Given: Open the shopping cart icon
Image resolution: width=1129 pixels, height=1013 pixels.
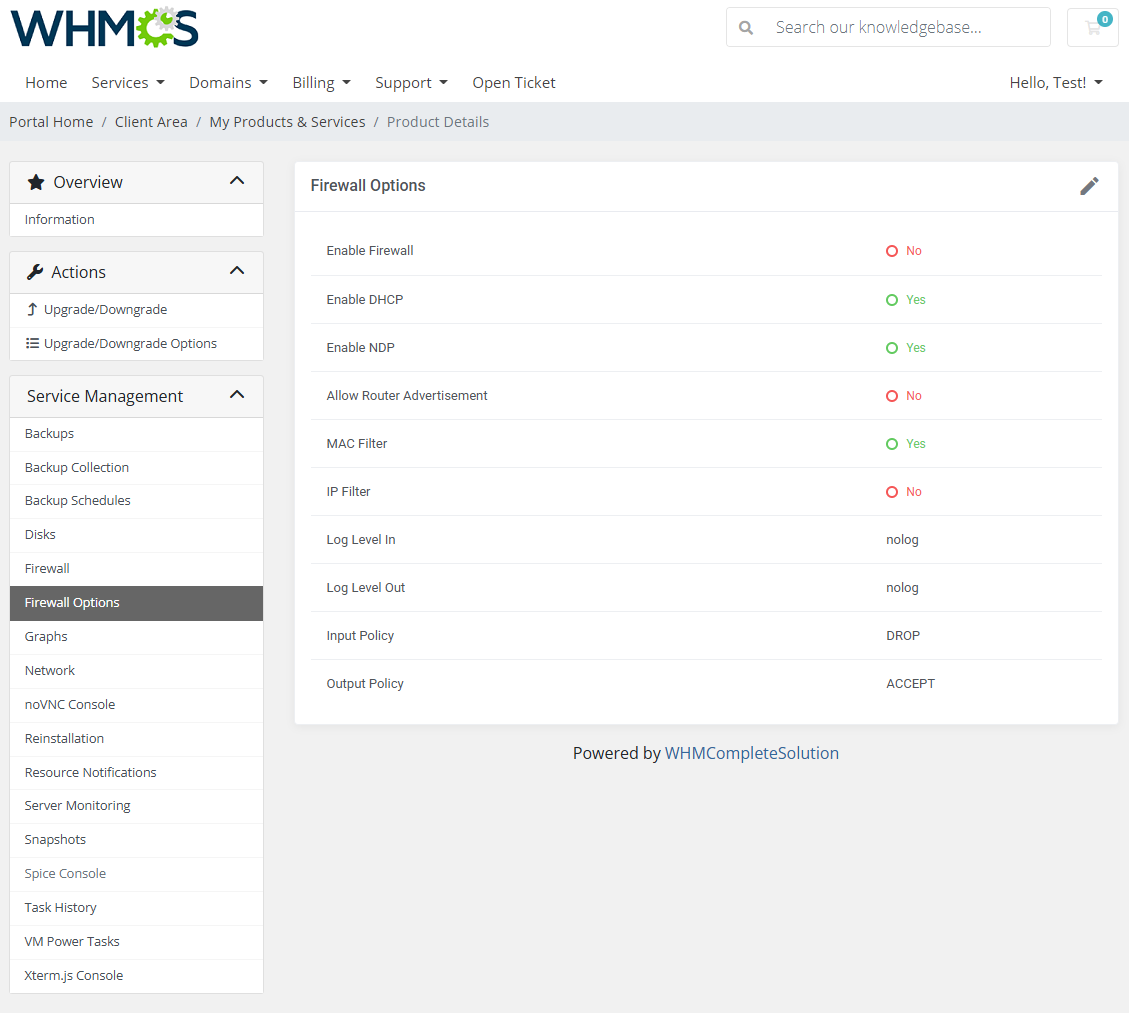Looking at the screenshot, I should tap(1093, 27).
